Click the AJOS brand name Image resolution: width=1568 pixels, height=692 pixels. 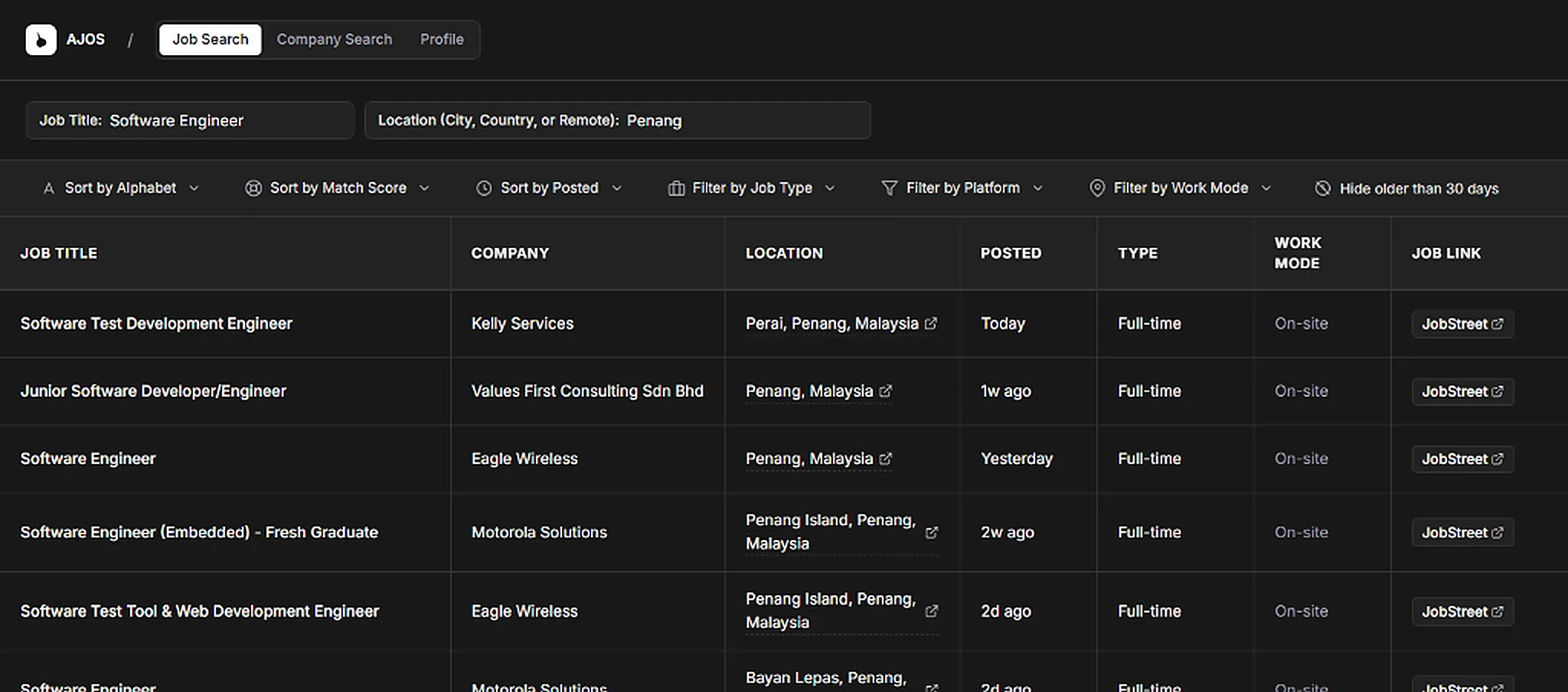point(86,40)
